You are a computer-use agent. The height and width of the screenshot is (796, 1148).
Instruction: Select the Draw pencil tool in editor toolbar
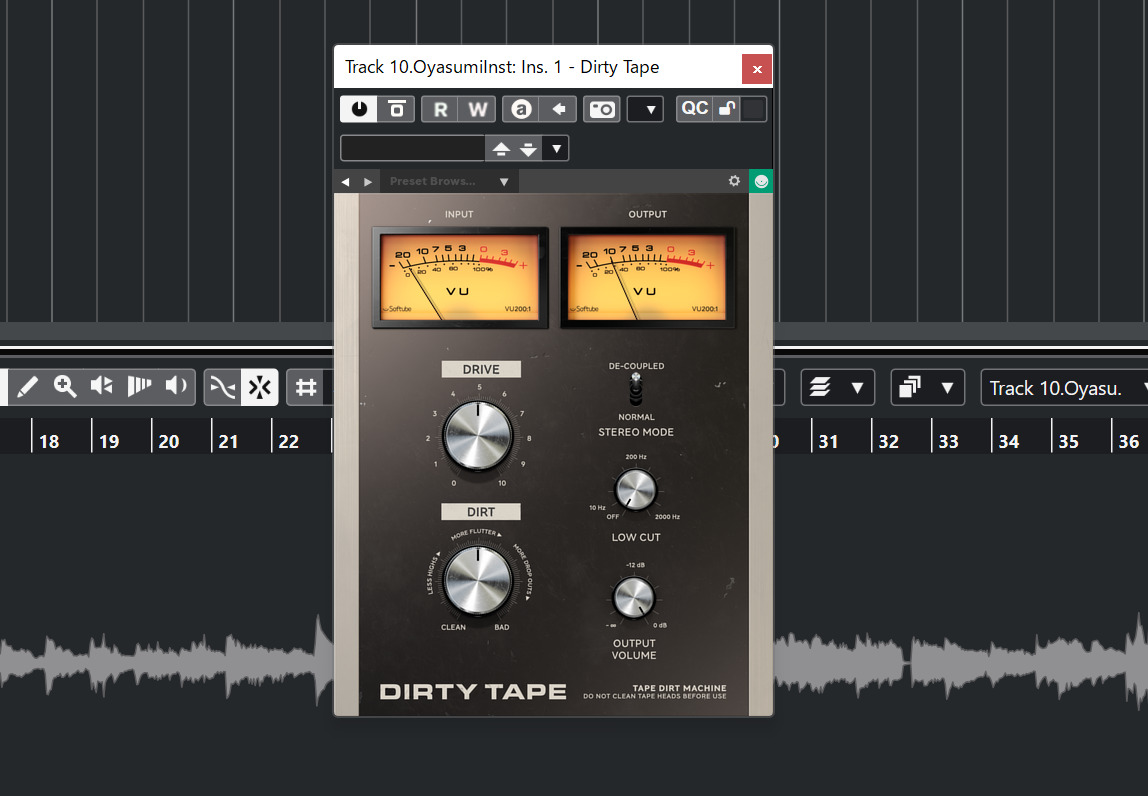(27, 387)
